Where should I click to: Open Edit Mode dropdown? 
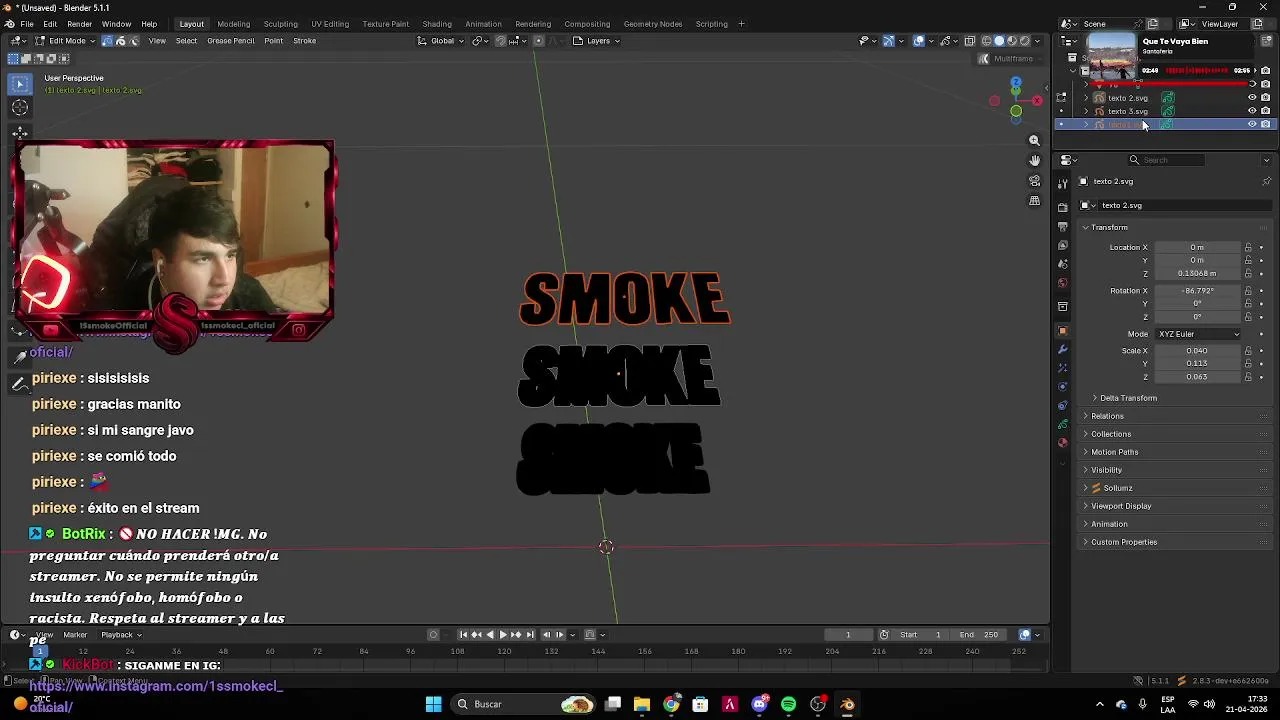[x=65, y=41]
